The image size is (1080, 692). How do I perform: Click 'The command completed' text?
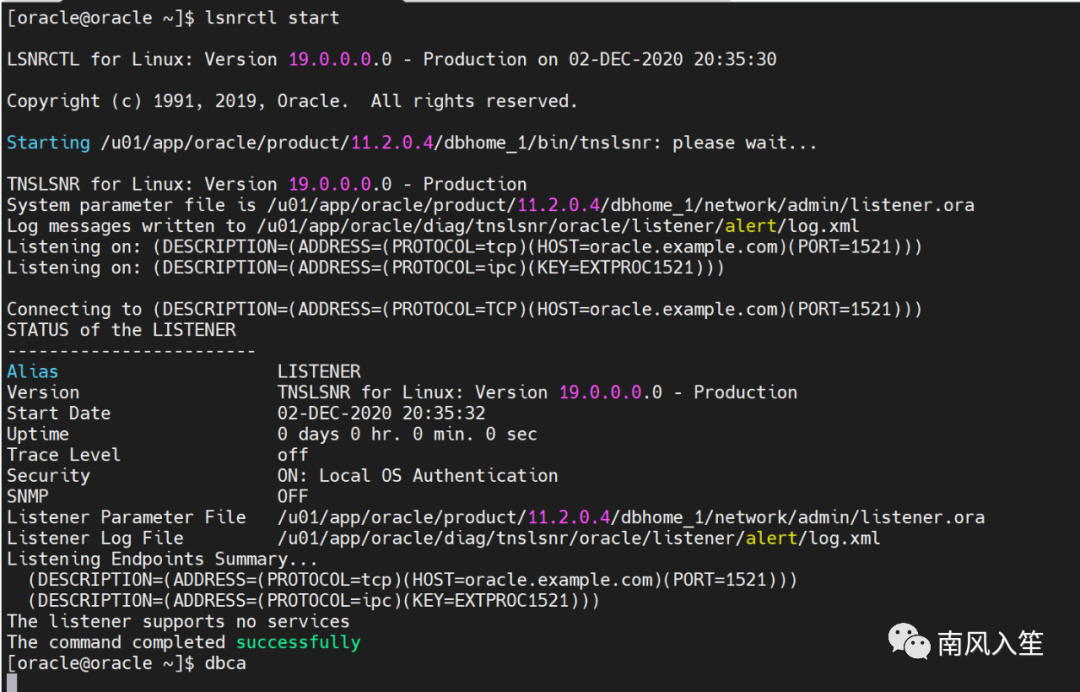pyautogui.click(x=116, y=642)
